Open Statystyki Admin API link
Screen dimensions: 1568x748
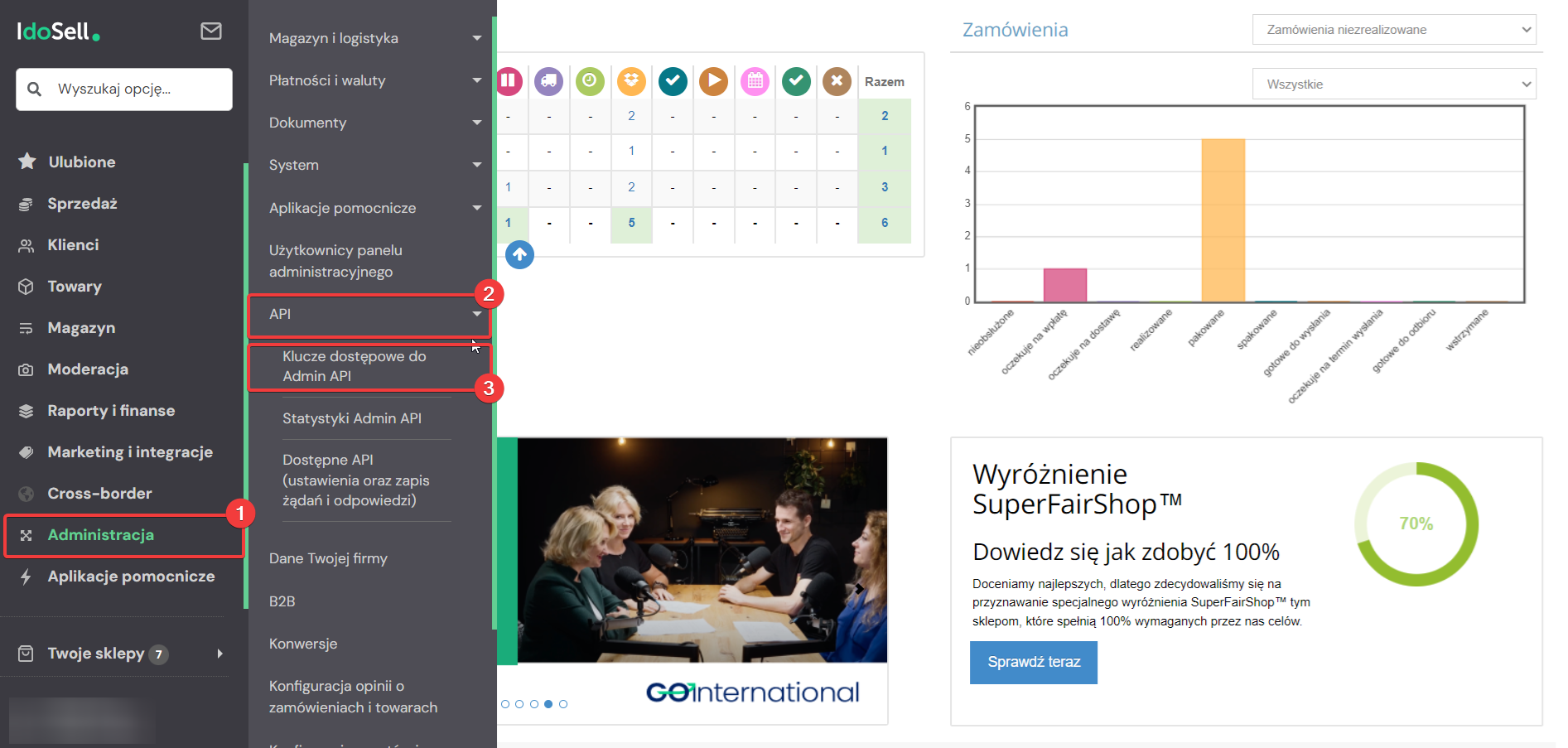(352, 418)
